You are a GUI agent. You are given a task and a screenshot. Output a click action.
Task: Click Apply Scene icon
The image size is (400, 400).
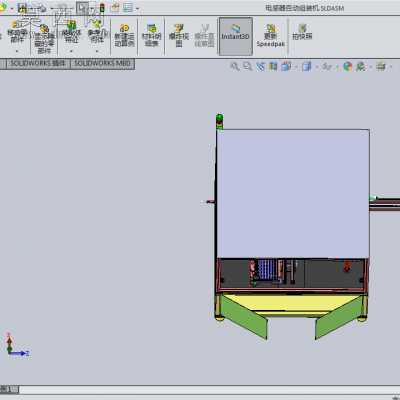click(360, 66)
